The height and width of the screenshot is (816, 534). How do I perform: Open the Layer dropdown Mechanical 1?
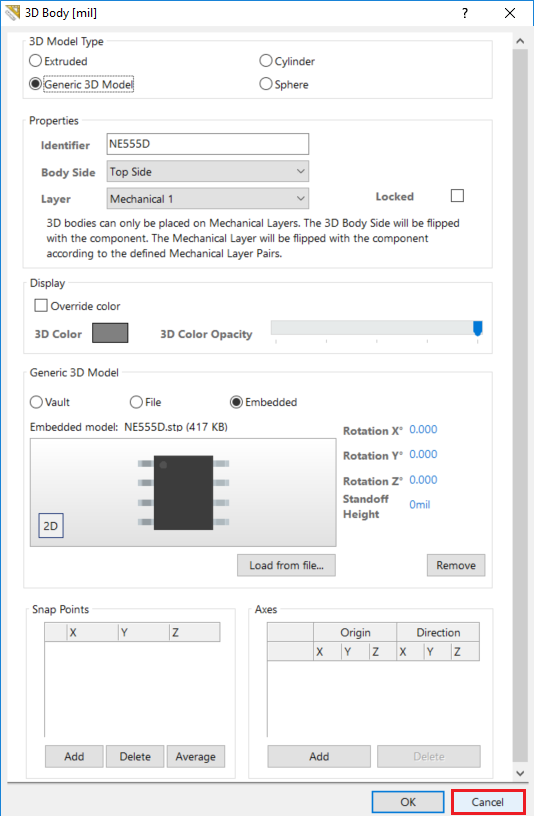click(x=208, y=198)
